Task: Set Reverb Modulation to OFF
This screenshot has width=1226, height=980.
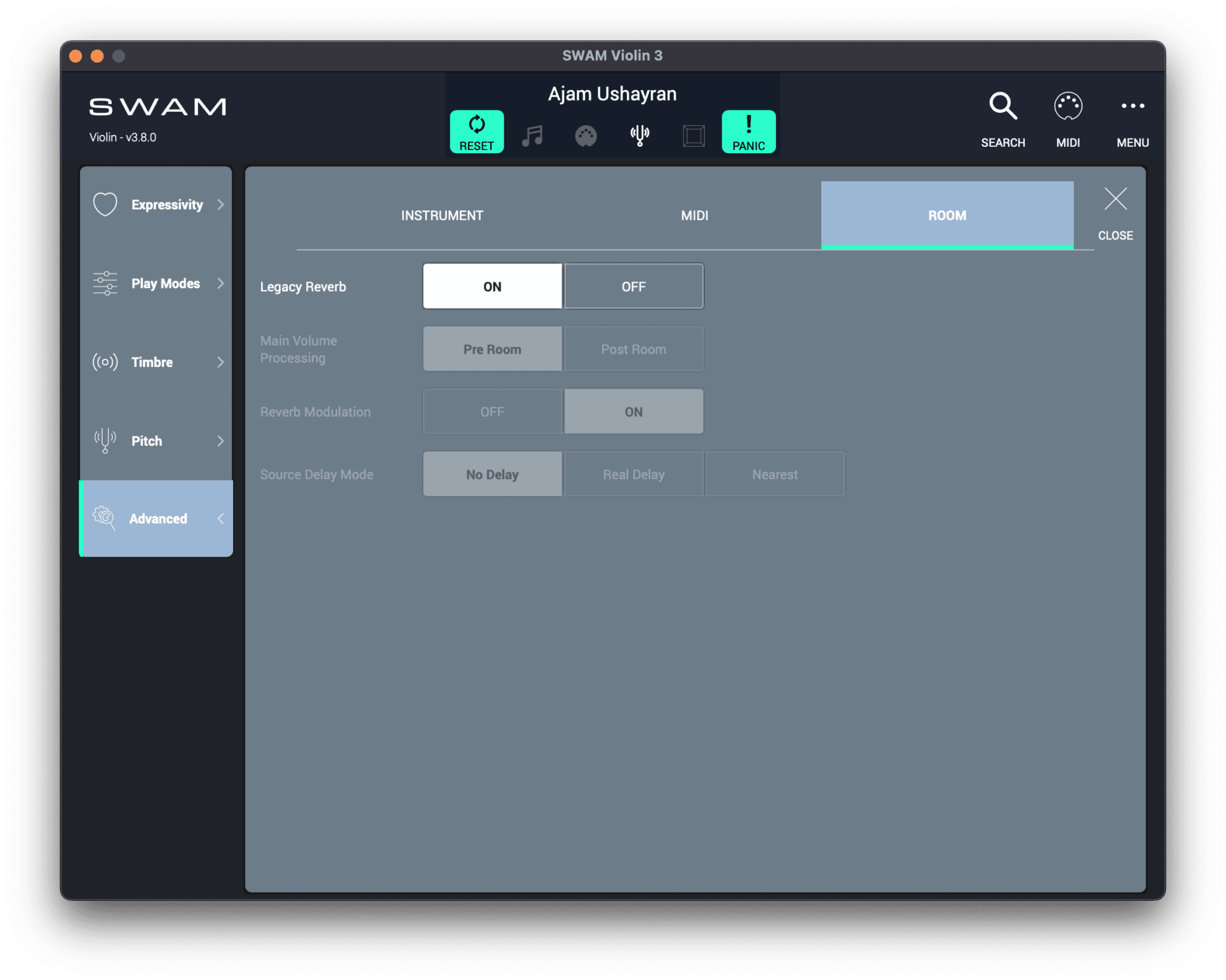Action: (492, 411)
